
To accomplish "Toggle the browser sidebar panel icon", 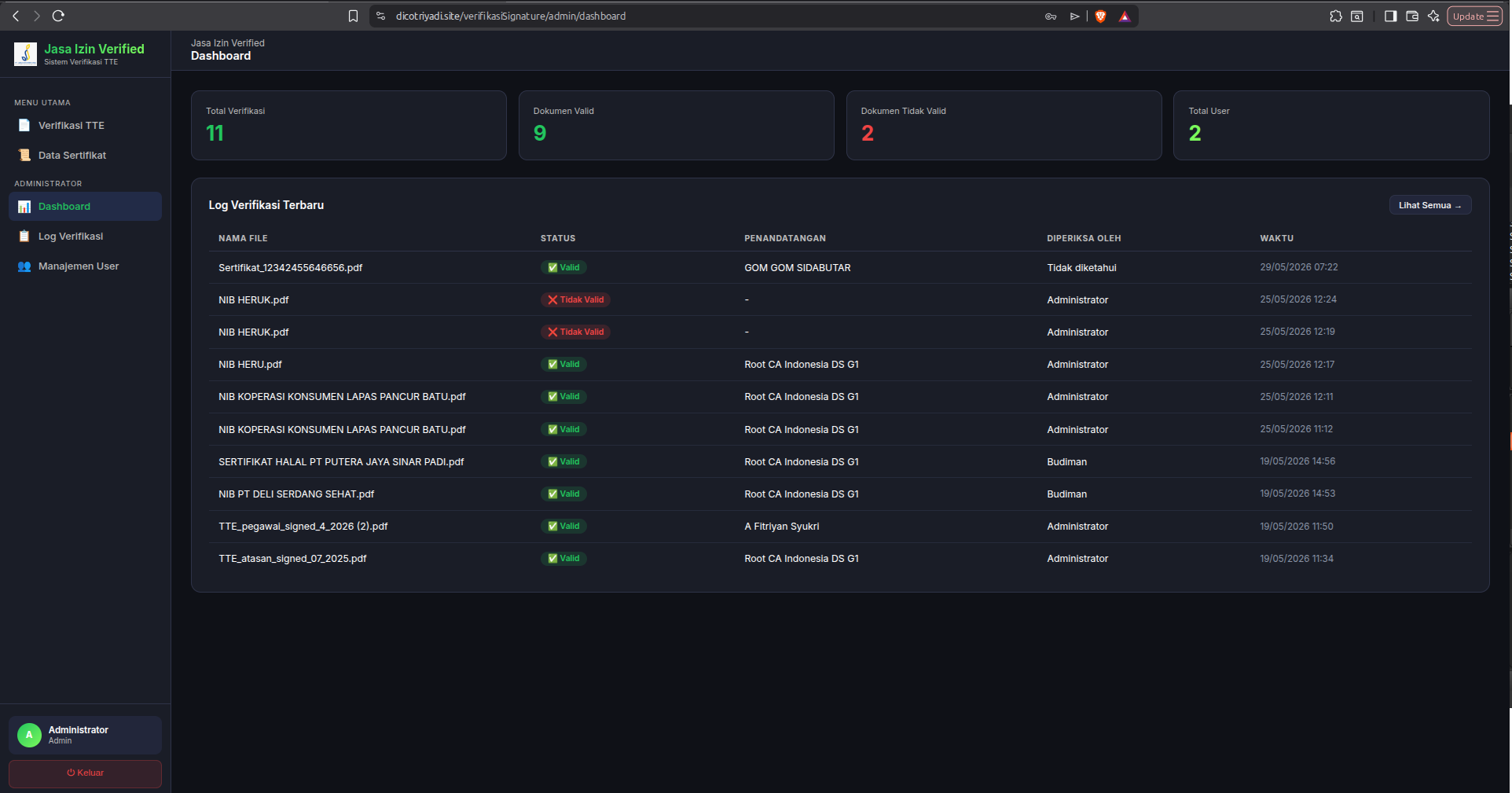I will coord(1390,17).
